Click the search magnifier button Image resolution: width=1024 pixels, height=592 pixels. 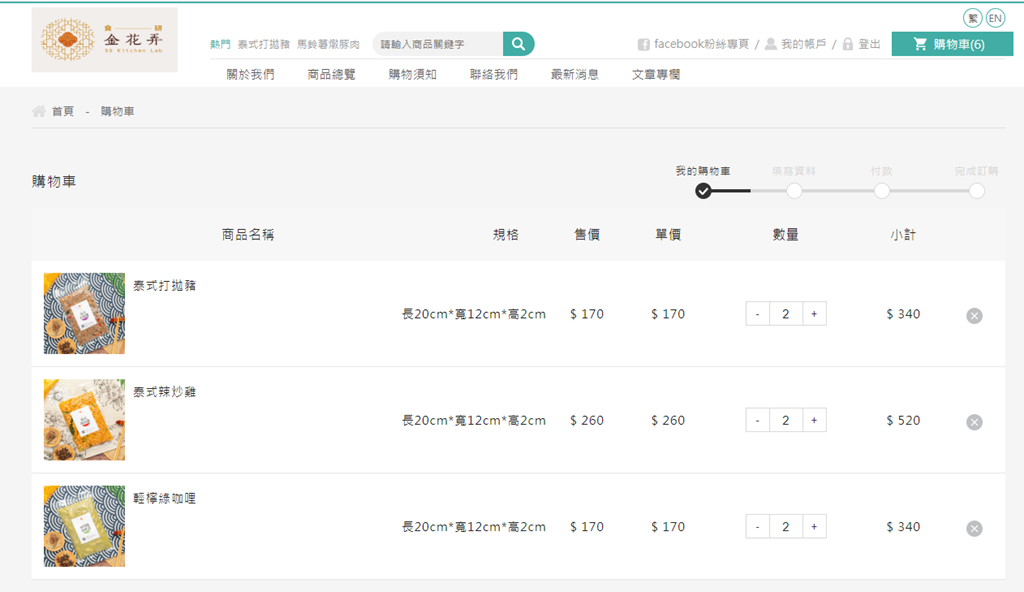(x=518, y=44)
